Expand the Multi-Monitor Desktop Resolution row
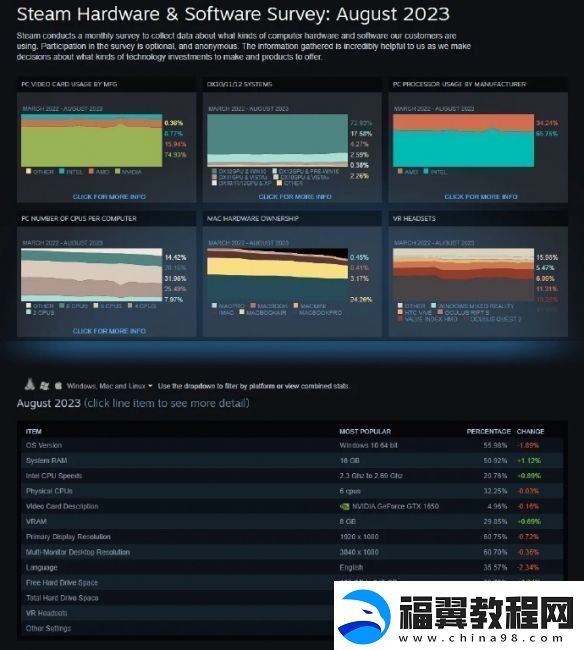The height and width of the screenshot is (650, 584). tap(292, 552)
